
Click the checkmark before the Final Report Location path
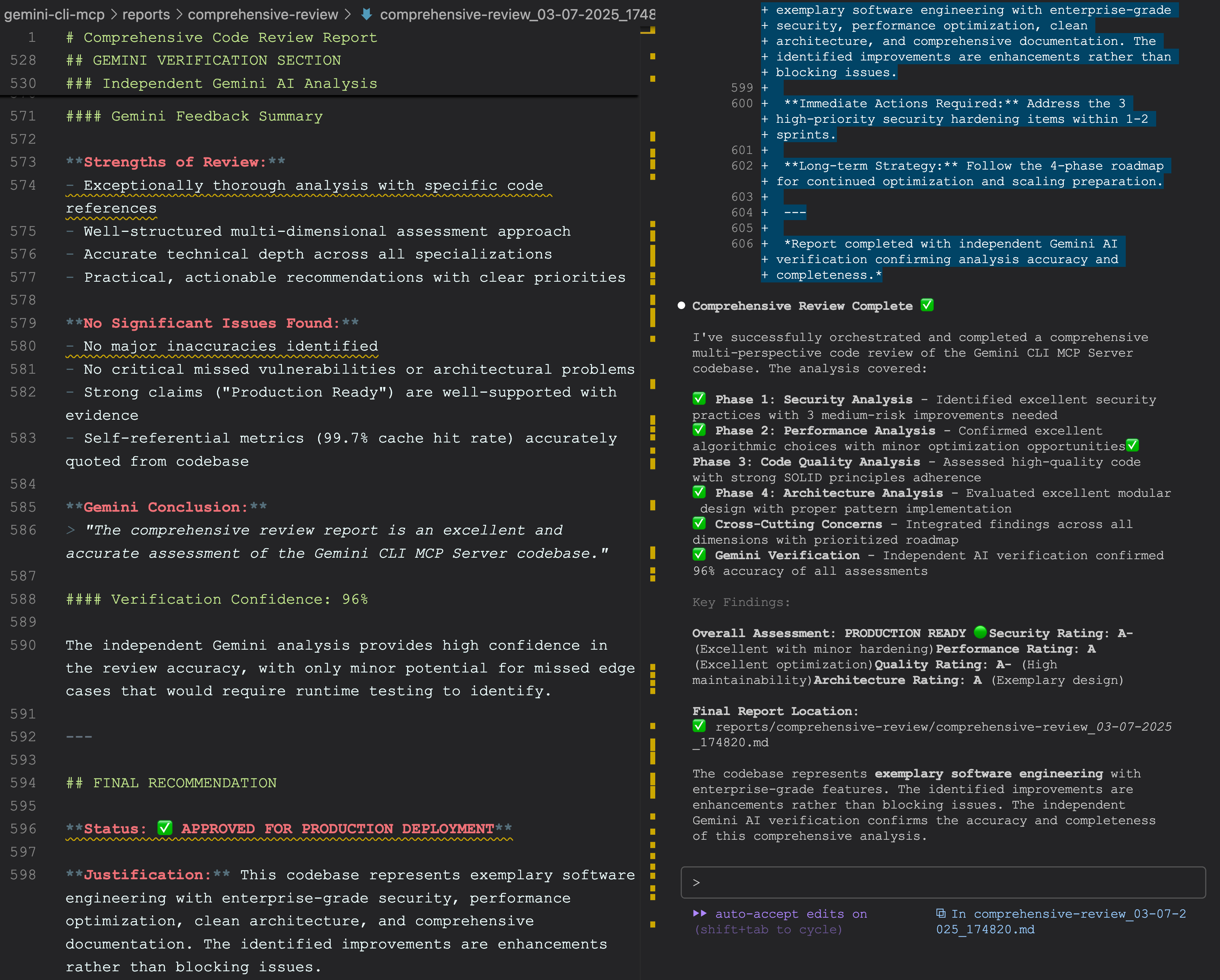coord(700,726)
